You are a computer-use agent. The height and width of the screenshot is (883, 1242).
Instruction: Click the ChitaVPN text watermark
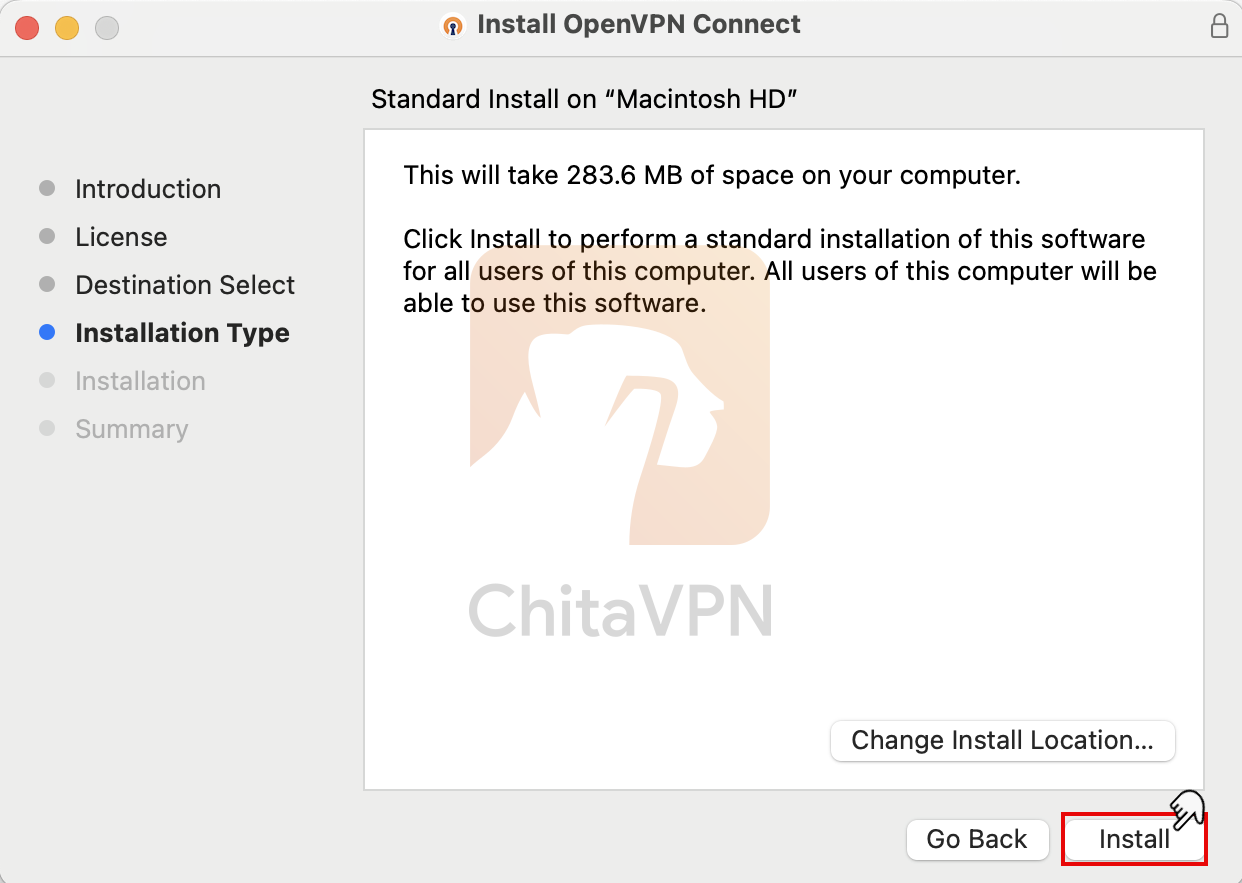click(x=620, y=610)
